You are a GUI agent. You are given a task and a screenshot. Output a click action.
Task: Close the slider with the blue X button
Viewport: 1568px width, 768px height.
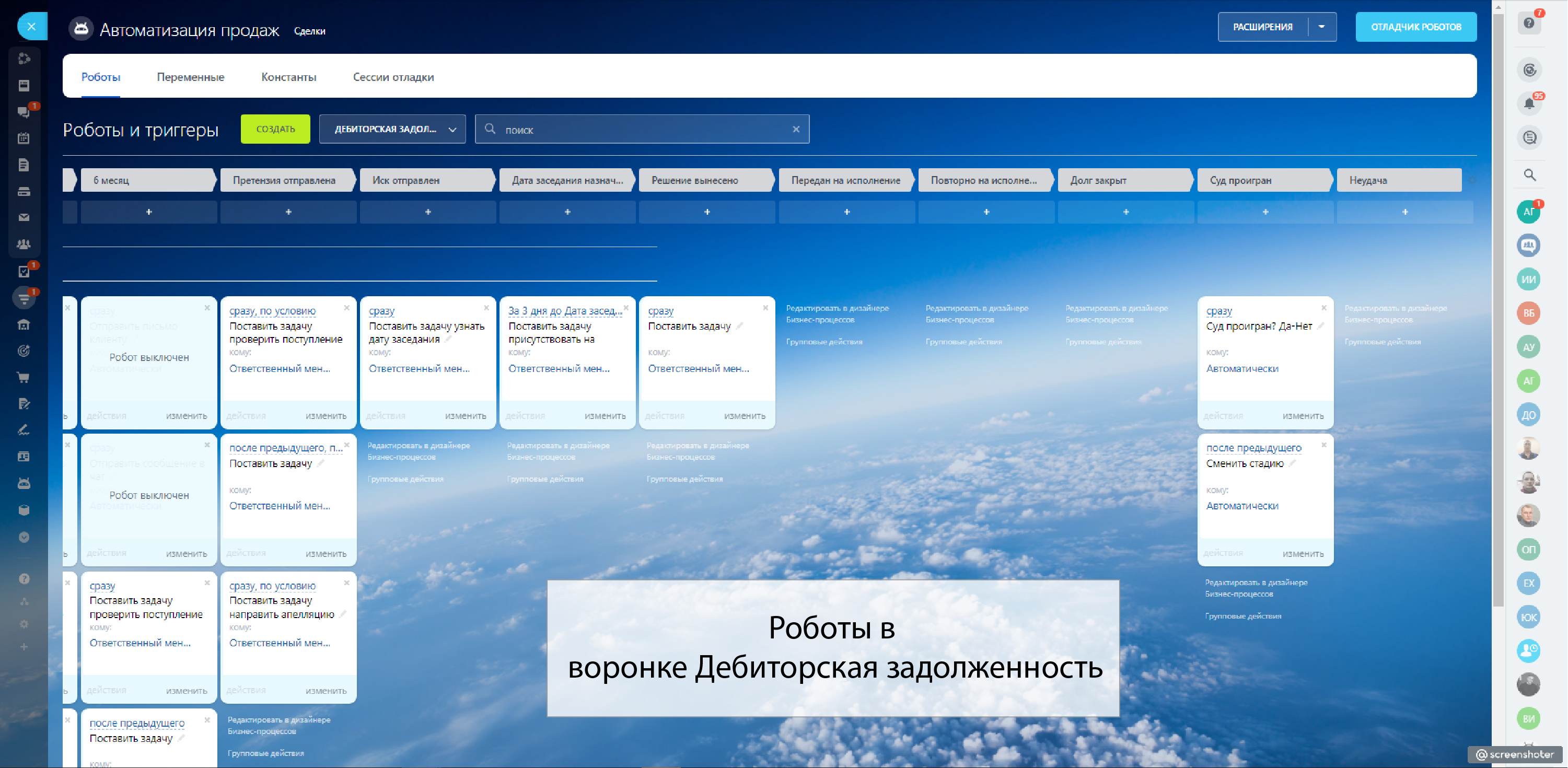point(32,26)
